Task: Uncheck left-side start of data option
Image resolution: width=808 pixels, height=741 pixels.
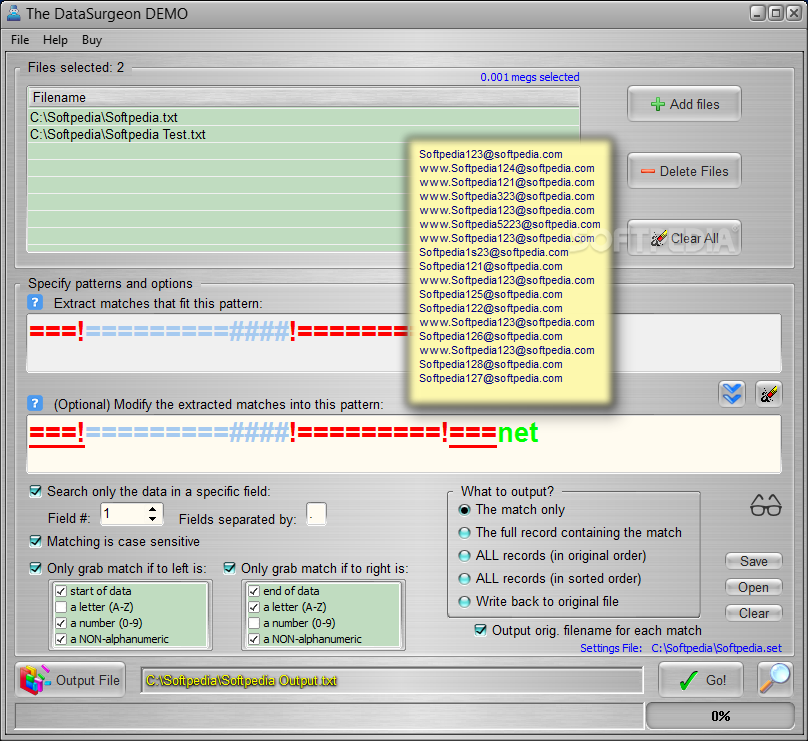Action: [61, 591]
